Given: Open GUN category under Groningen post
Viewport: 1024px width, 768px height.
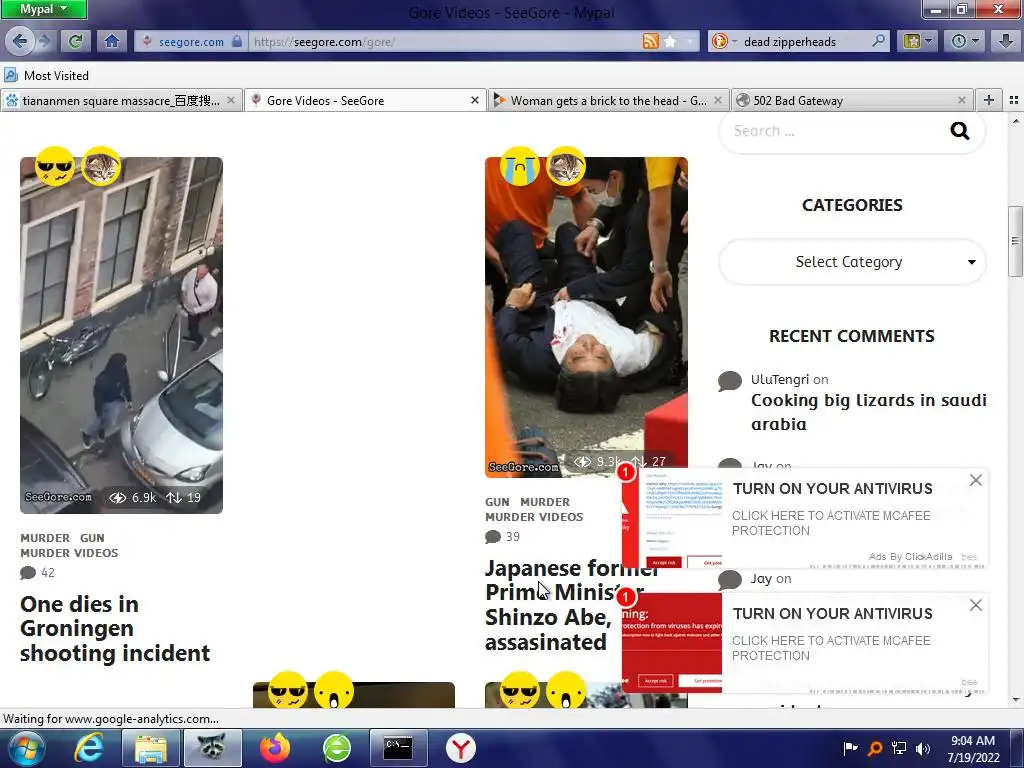Looking at the screenshot, I should pyautogui.click(x=92, y=538).
